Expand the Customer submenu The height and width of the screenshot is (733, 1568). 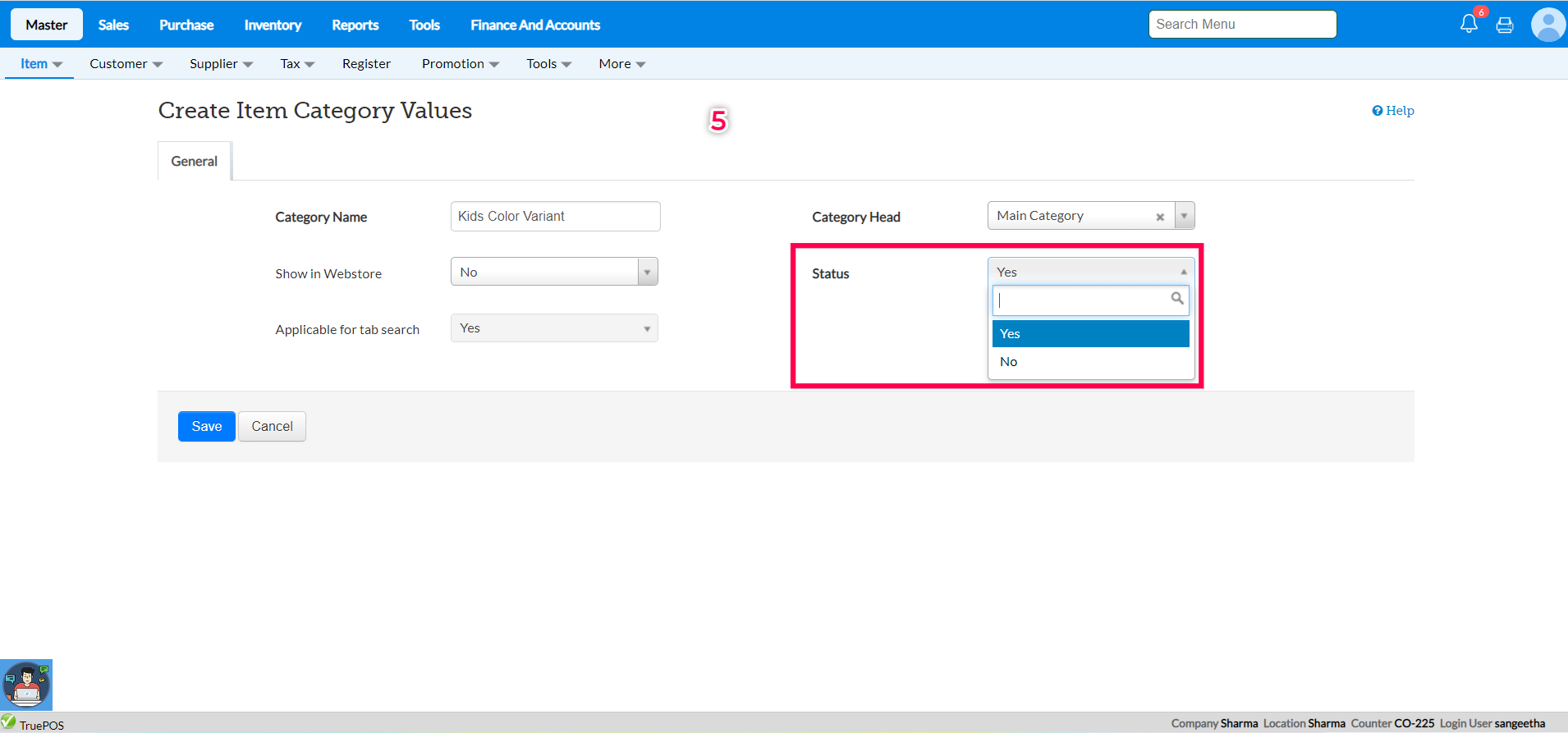click(x=126, y=64)
